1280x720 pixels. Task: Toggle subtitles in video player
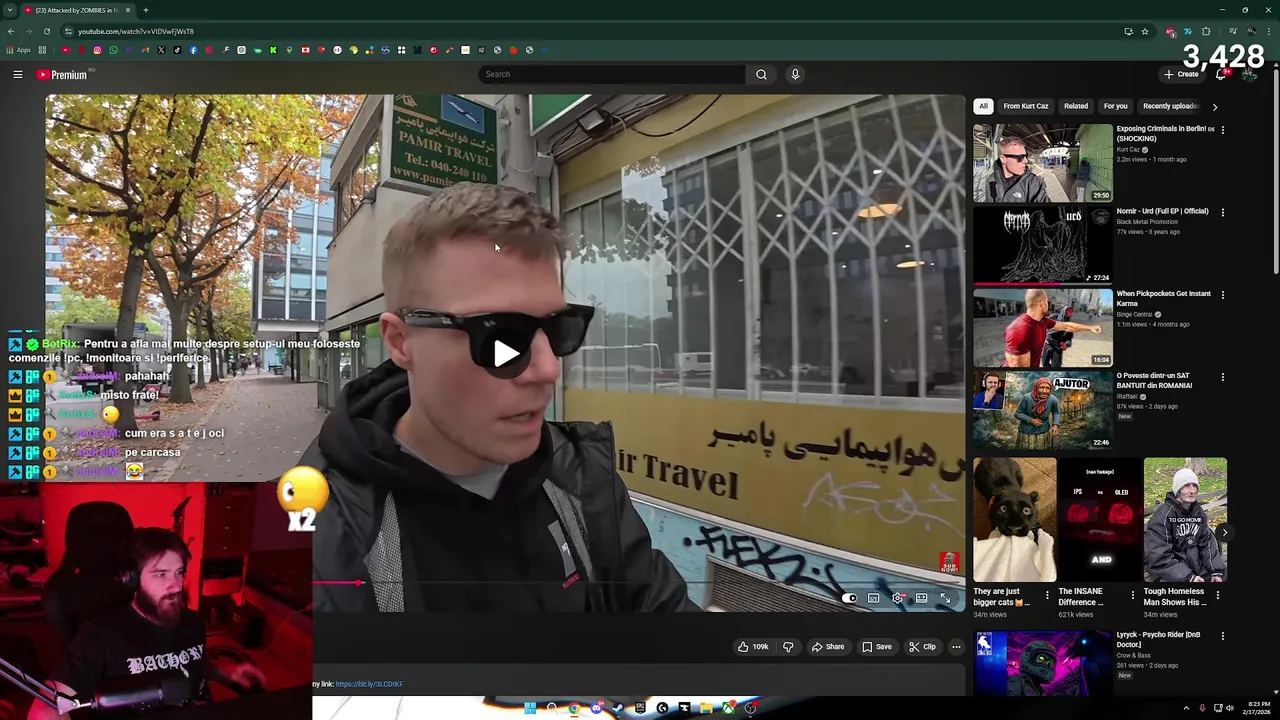point(873,598)
